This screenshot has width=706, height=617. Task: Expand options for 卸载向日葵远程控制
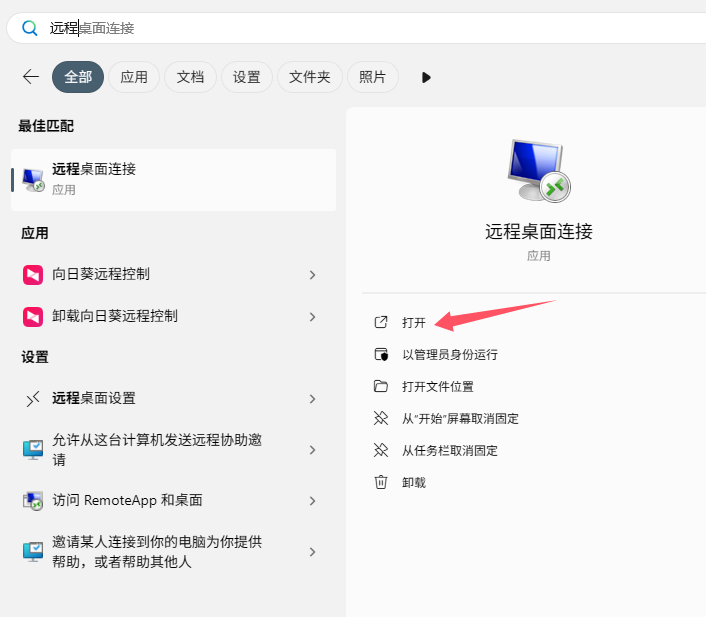[x=312, y=317]
